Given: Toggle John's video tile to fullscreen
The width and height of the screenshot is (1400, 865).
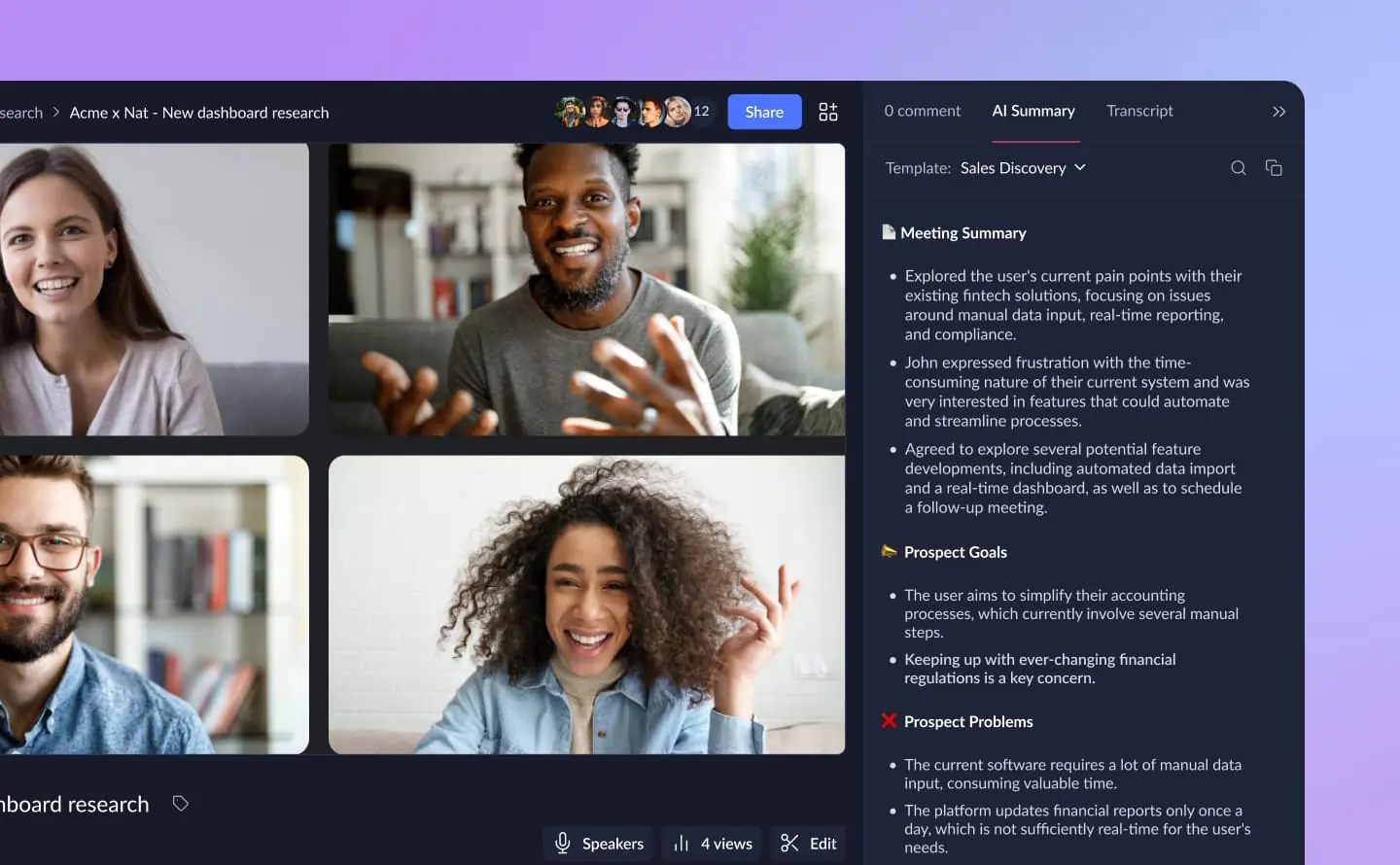Looking at the screenshot, I should (x=585, y=288).
